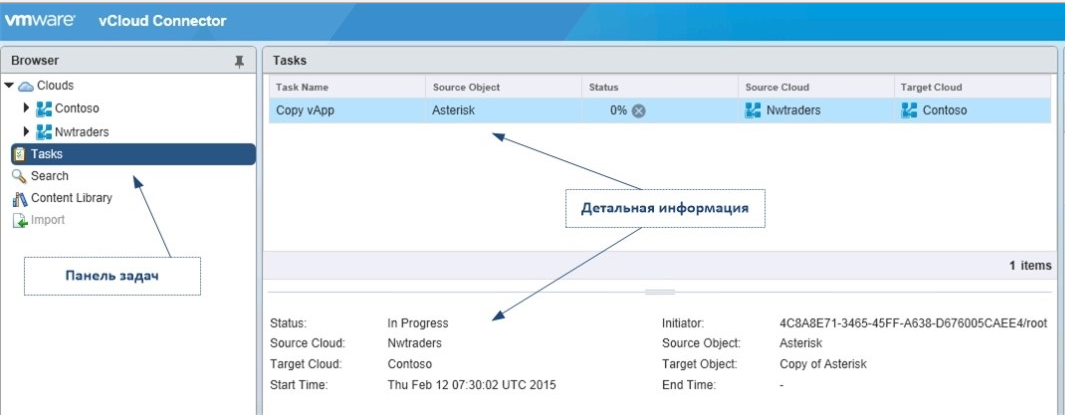Image resolution: width=1065 pixels, height=417 pixels.
Task: Click the Contoso cloud icon in Browser tree
Action: point(43,108)
